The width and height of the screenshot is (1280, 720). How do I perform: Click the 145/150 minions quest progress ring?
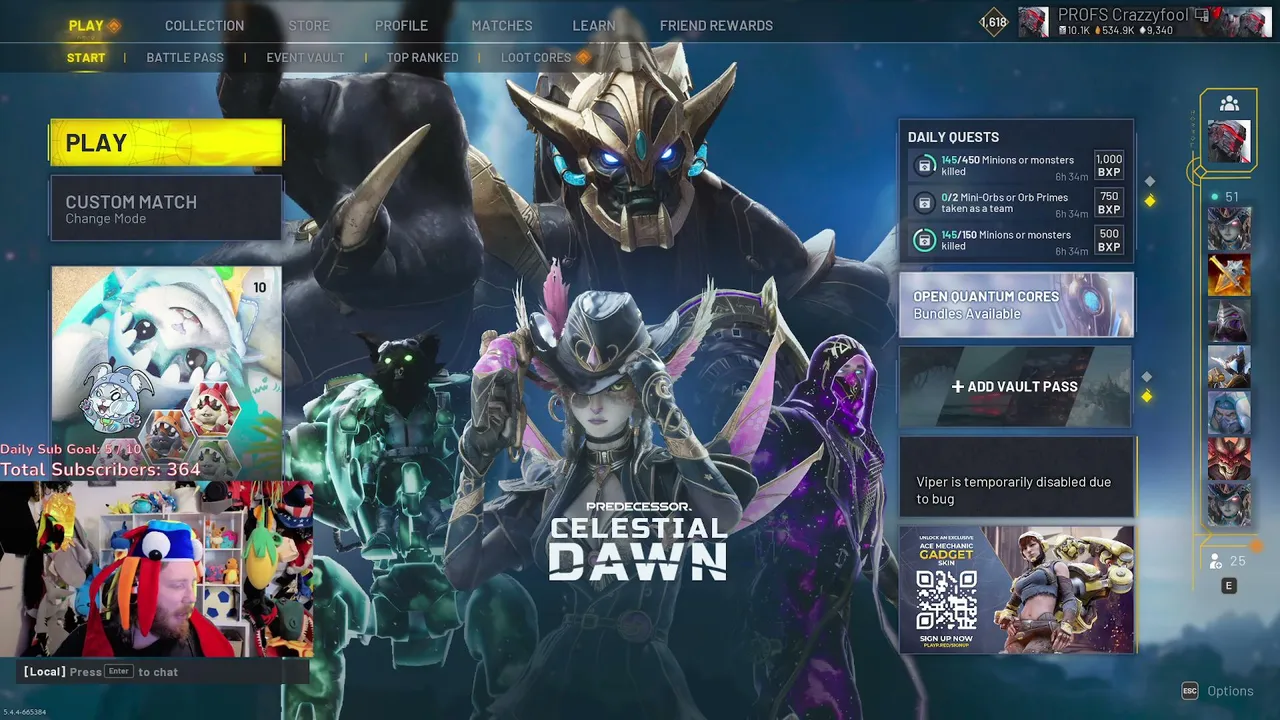point(926,240)
